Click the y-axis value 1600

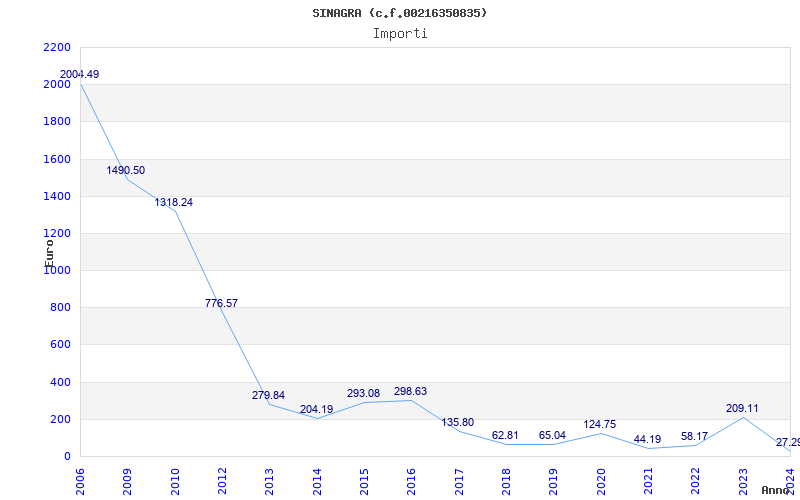(x=57, y=159)
